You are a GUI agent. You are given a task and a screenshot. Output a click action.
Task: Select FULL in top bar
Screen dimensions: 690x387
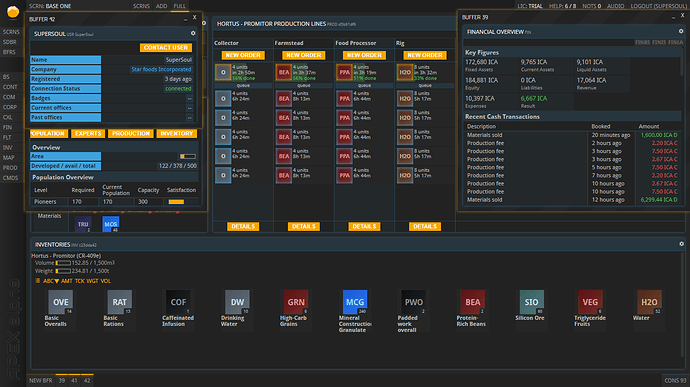180,6
